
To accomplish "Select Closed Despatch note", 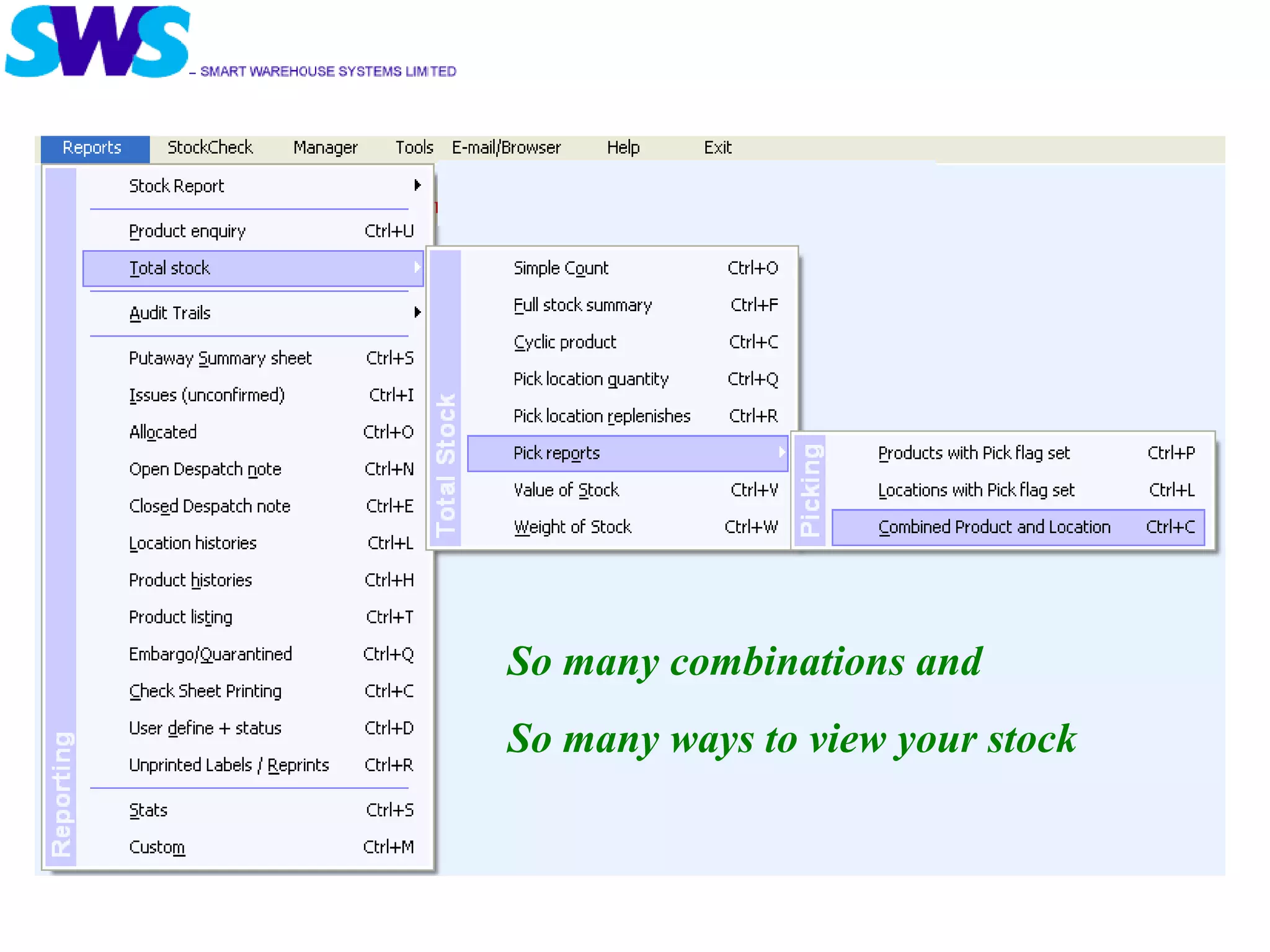I will click(x=253, y=506).
